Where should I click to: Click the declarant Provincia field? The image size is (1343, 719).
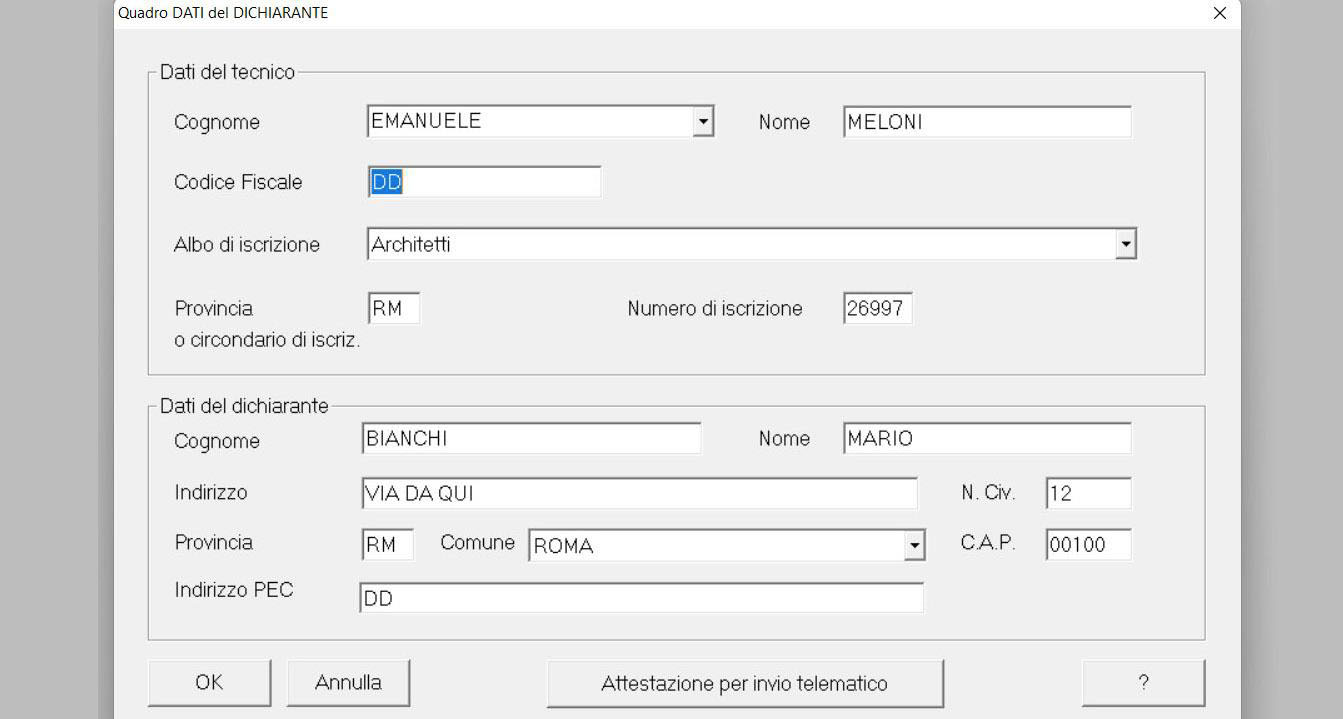387,546
